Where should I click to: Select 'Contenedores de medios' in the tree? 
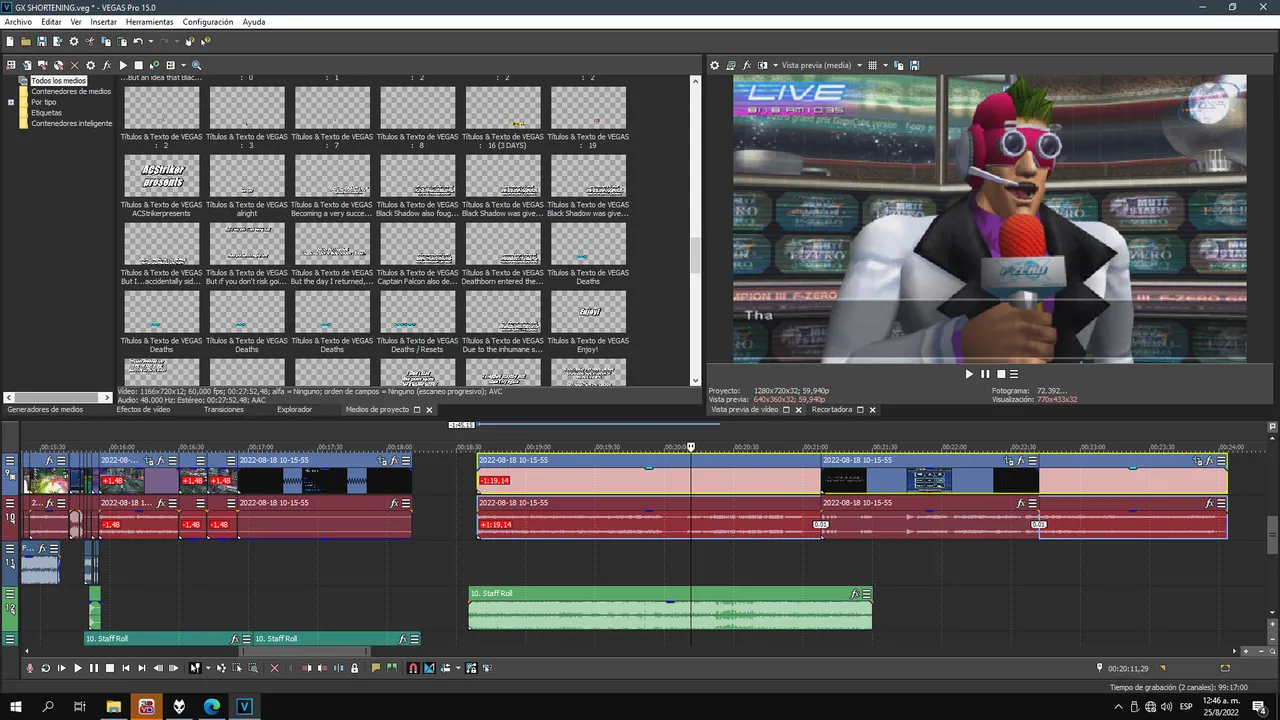(x=71, y=91)
